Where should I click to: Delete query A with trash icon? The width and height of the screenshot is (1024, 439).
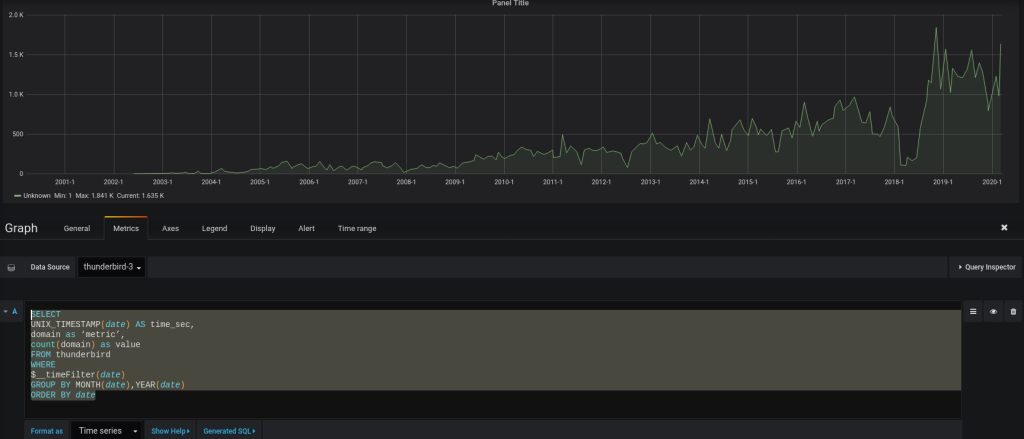click(x=1012, y=312)
